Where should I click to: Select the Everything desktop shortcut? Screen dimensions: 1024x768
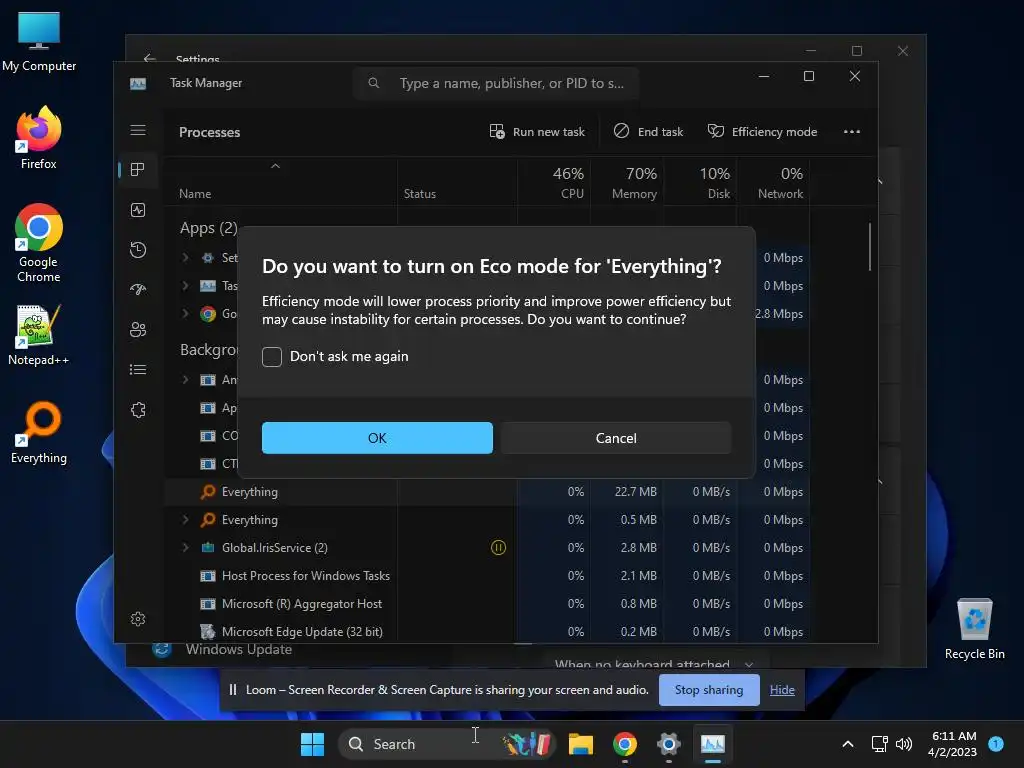pyautogui.click(x=39, y=432)
